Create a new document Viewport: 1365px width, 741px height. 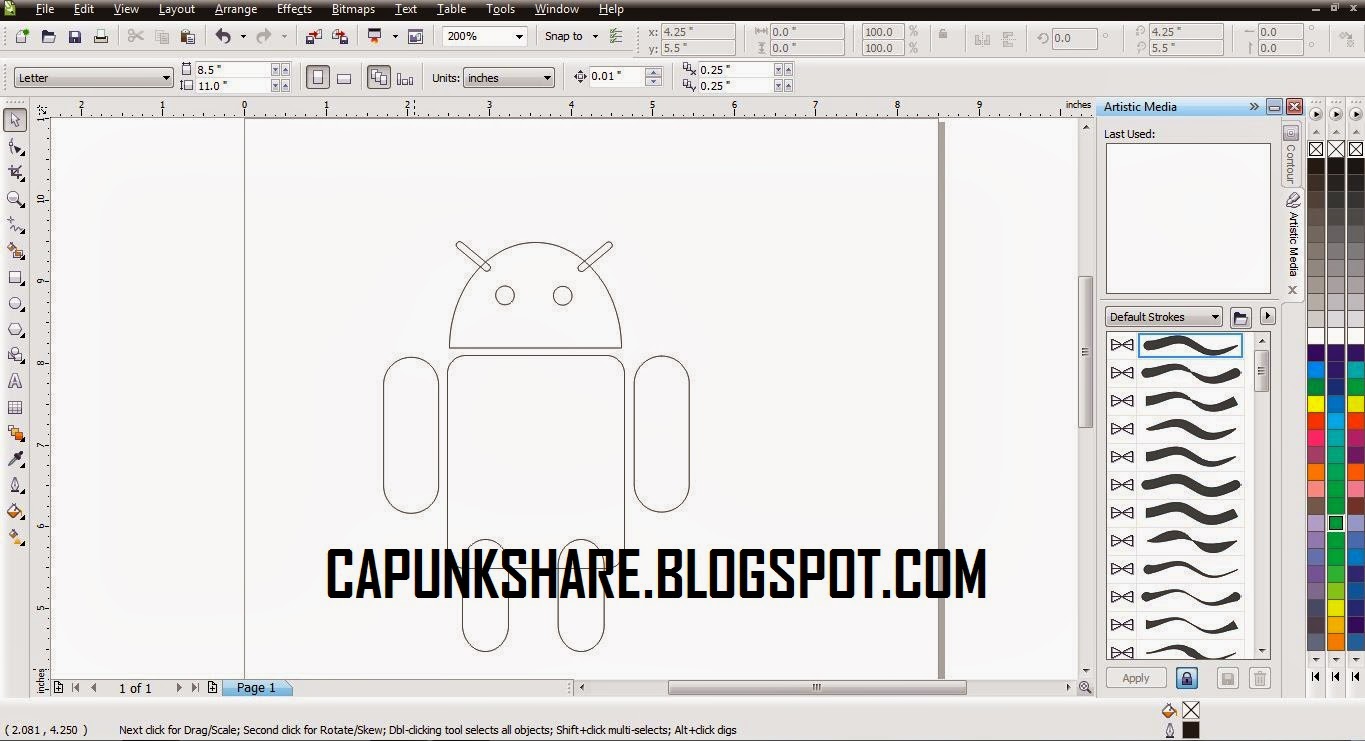coord(22,36)
